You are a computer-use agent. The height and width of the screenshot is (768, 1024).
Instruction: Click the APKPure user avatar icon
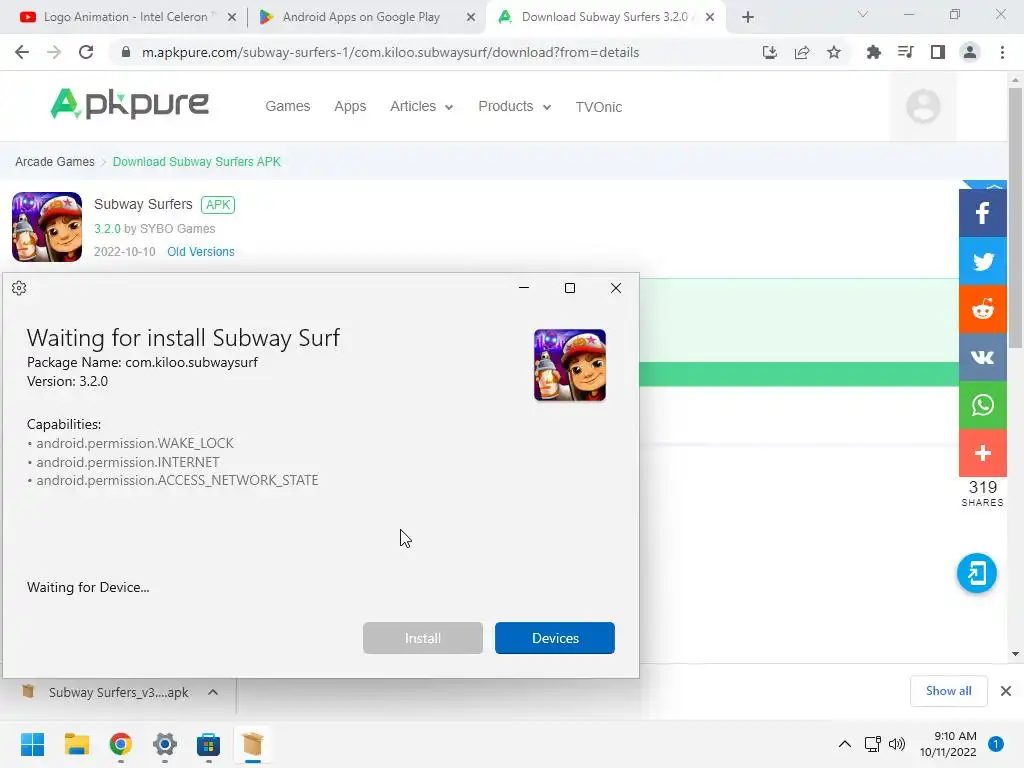tap(923, 106)
